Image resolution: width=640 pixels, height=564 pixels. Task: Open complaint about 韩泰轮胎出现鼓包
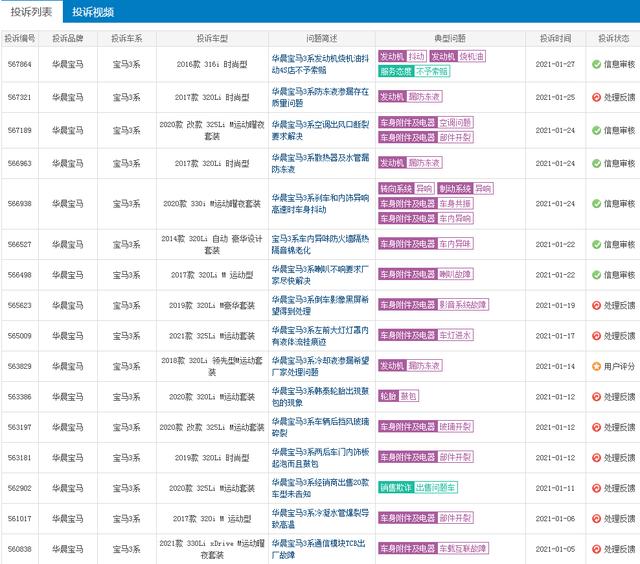coord(320,396)
